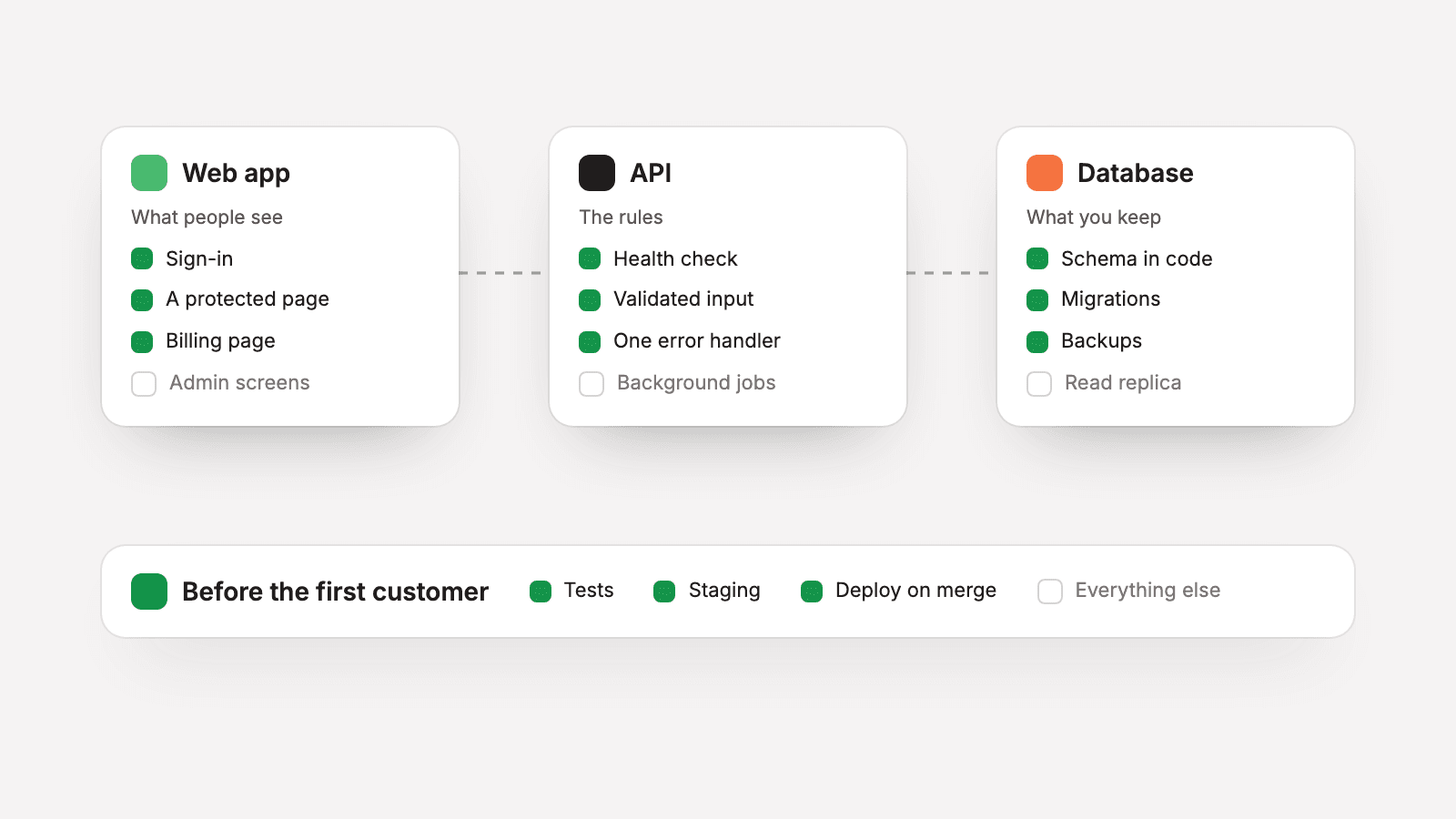This screenshot has height=819, width=1456.
Task: Click the API card title
Action: [651, 173]
